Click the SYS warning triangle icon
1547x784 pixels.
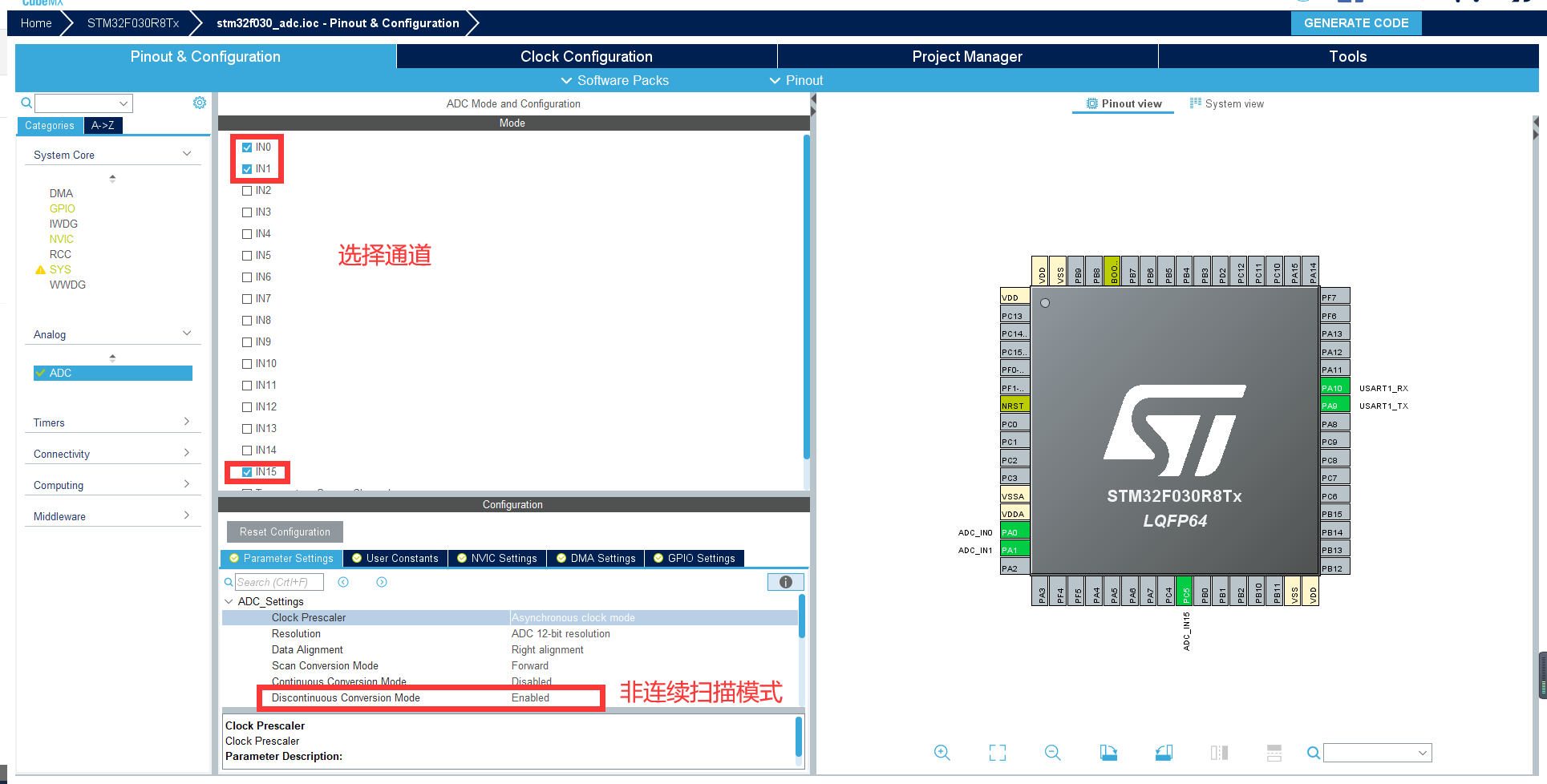point(40,269)
